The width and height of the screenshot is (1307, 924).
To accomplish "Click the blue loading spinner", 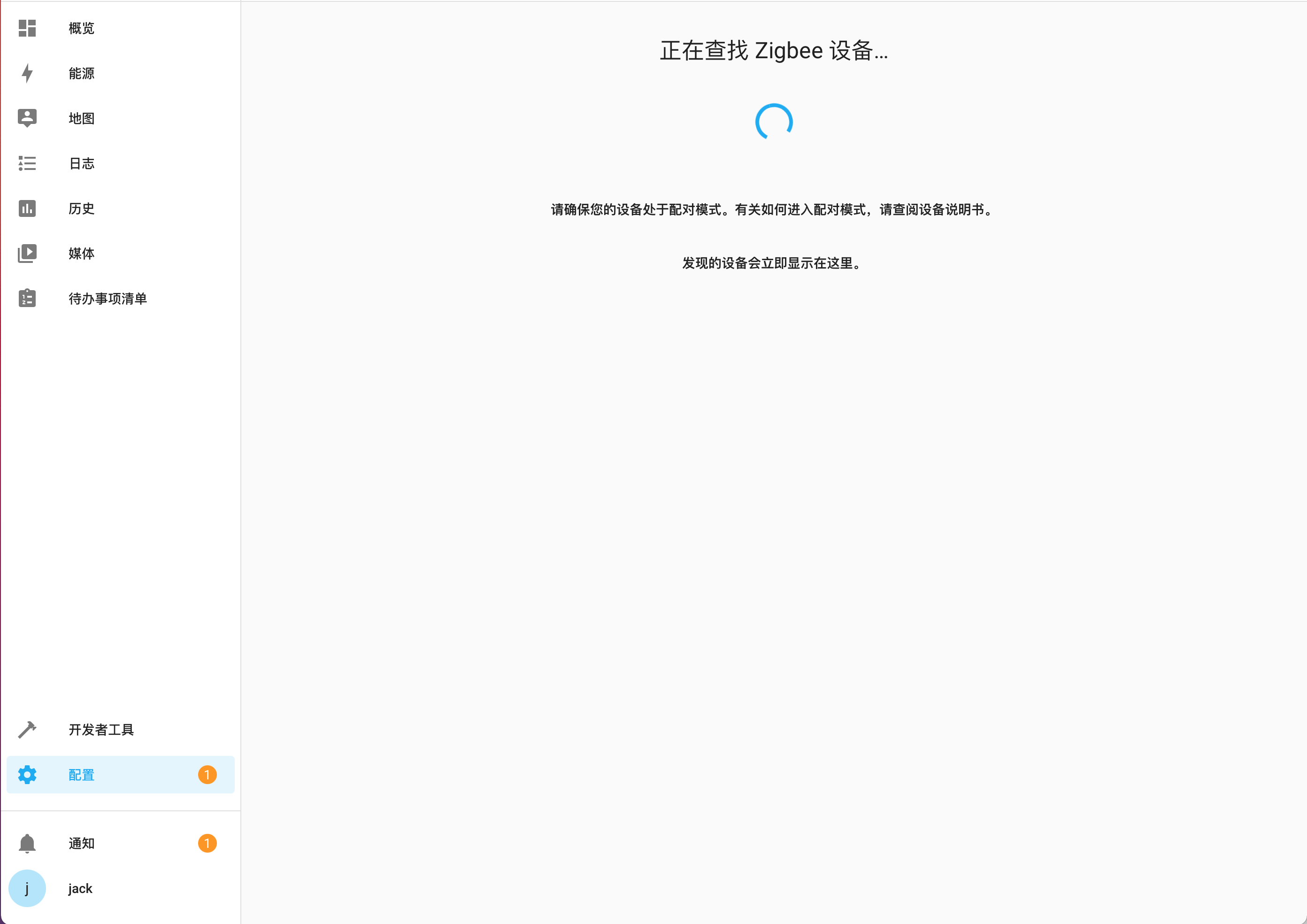I will pos(774,122).
